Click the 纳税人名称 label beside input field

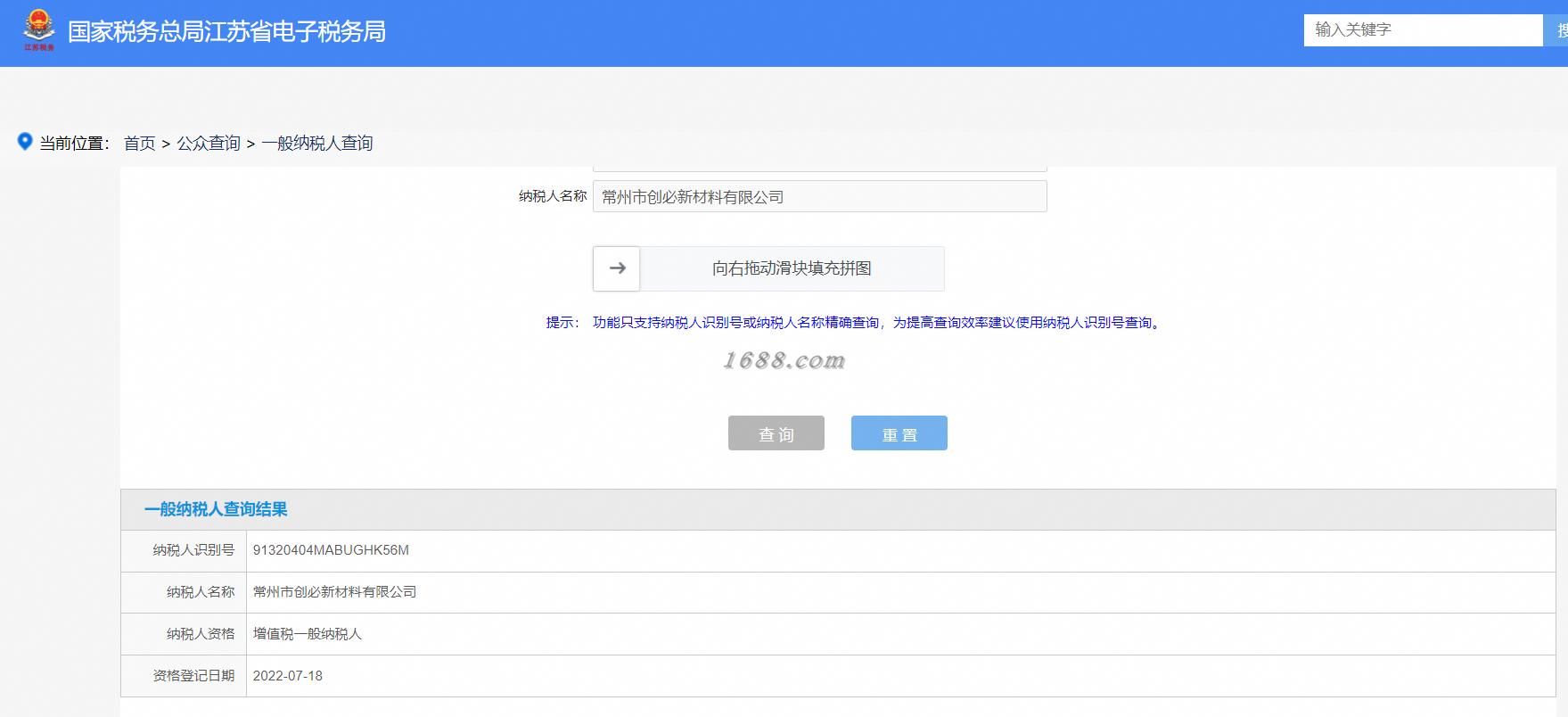553,196
